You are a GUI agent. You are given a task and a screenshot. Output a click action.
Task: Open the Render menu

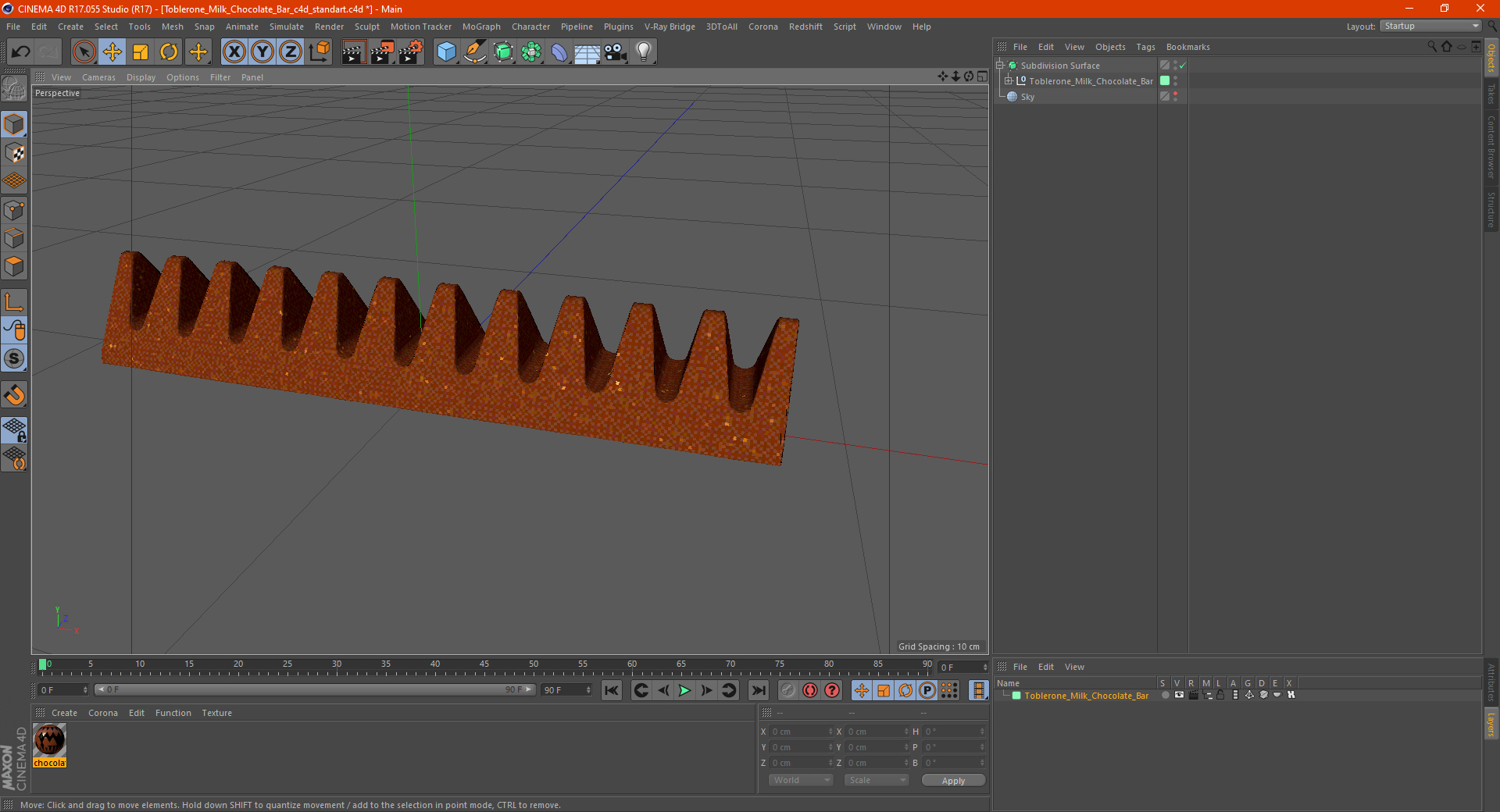click(x=329, y=27)
